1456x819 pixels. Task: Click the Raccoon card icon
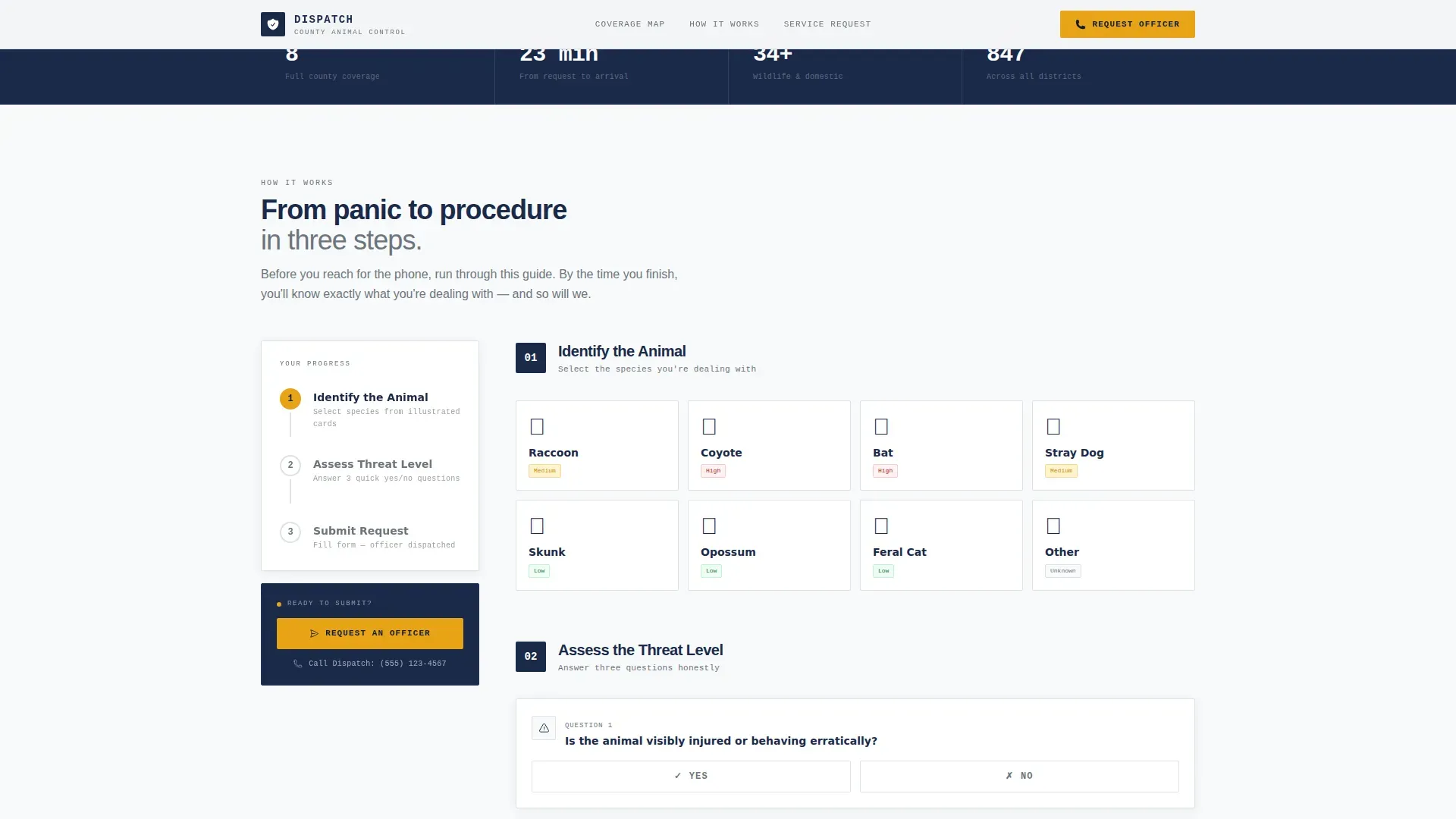537,426
